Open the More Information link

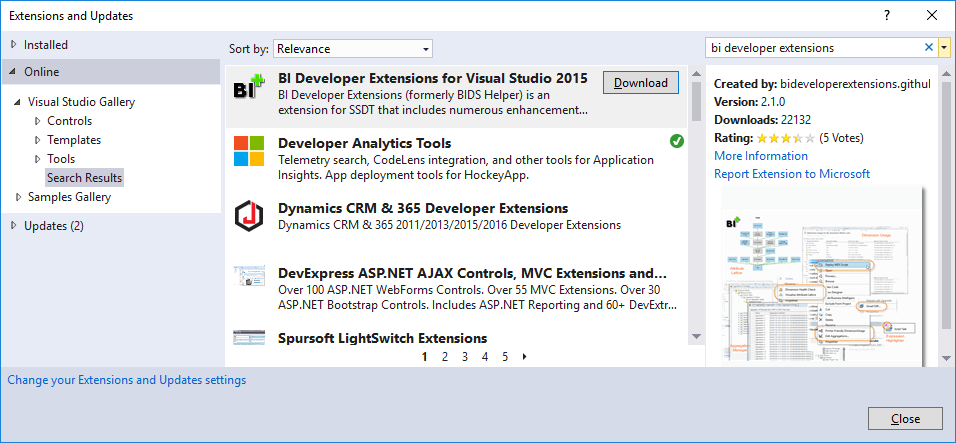[x=761, y=156]
